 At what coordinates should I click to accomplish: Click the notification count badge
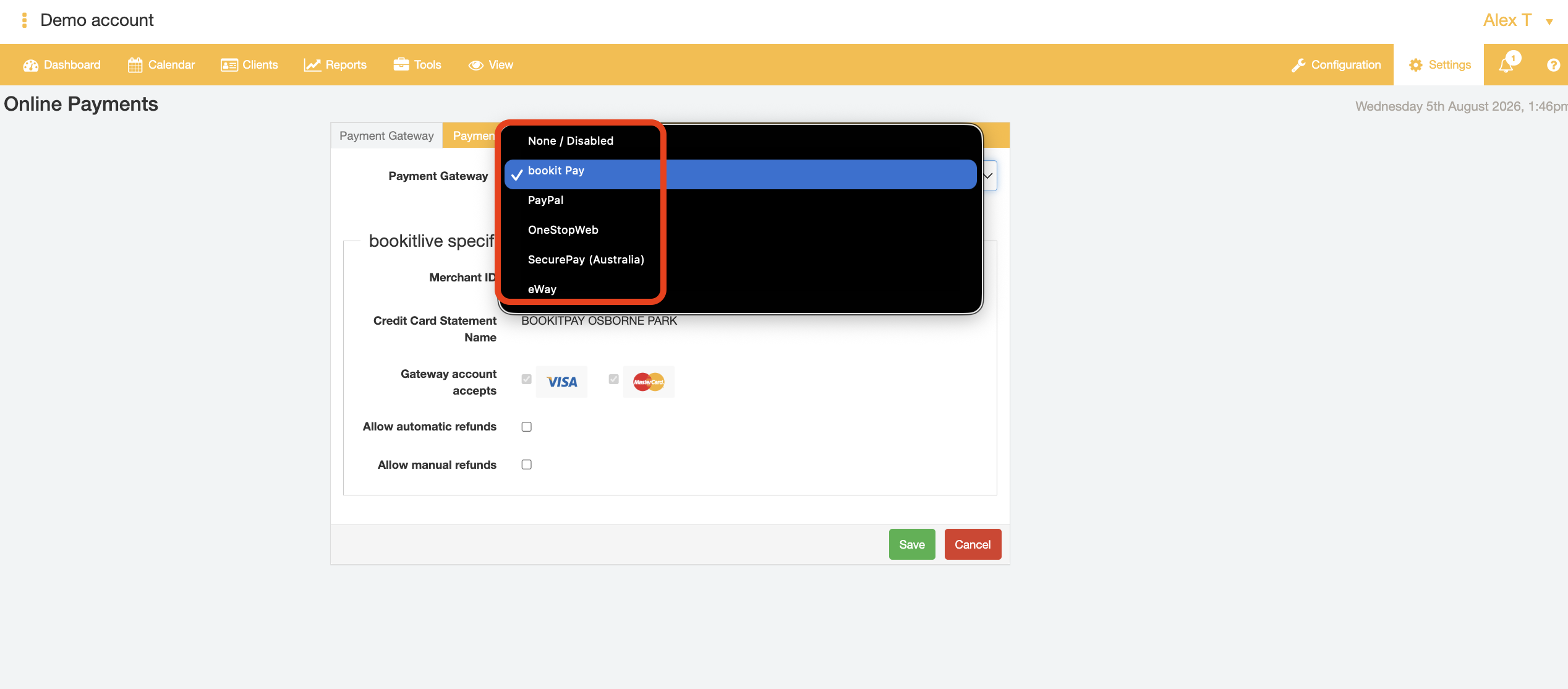[x=1513, y=58]
